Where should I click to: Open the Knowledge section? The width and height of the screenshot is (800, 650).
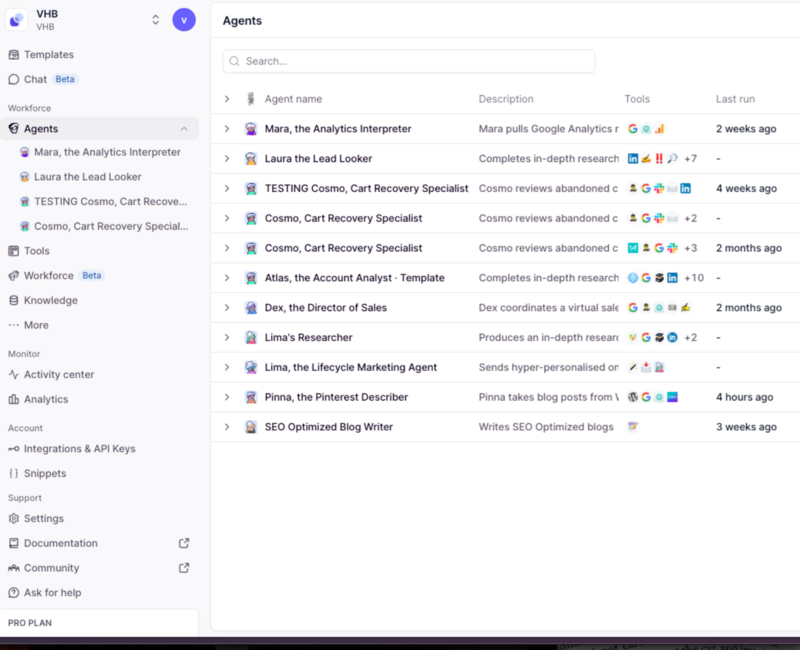tap(50, 300)
